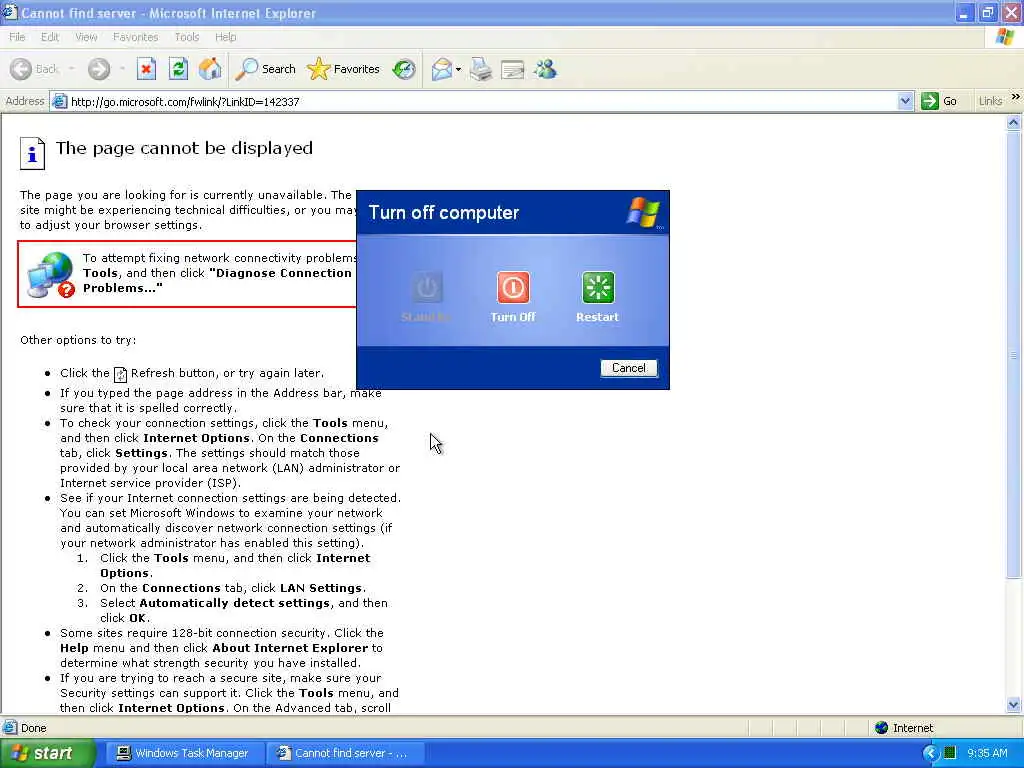Click the Links toolbar label

point(990,101)
